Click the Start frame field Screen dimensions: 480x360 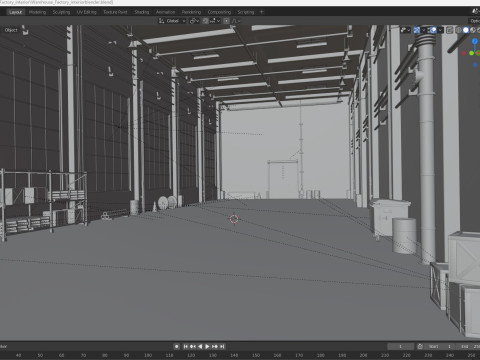point(441,346)
